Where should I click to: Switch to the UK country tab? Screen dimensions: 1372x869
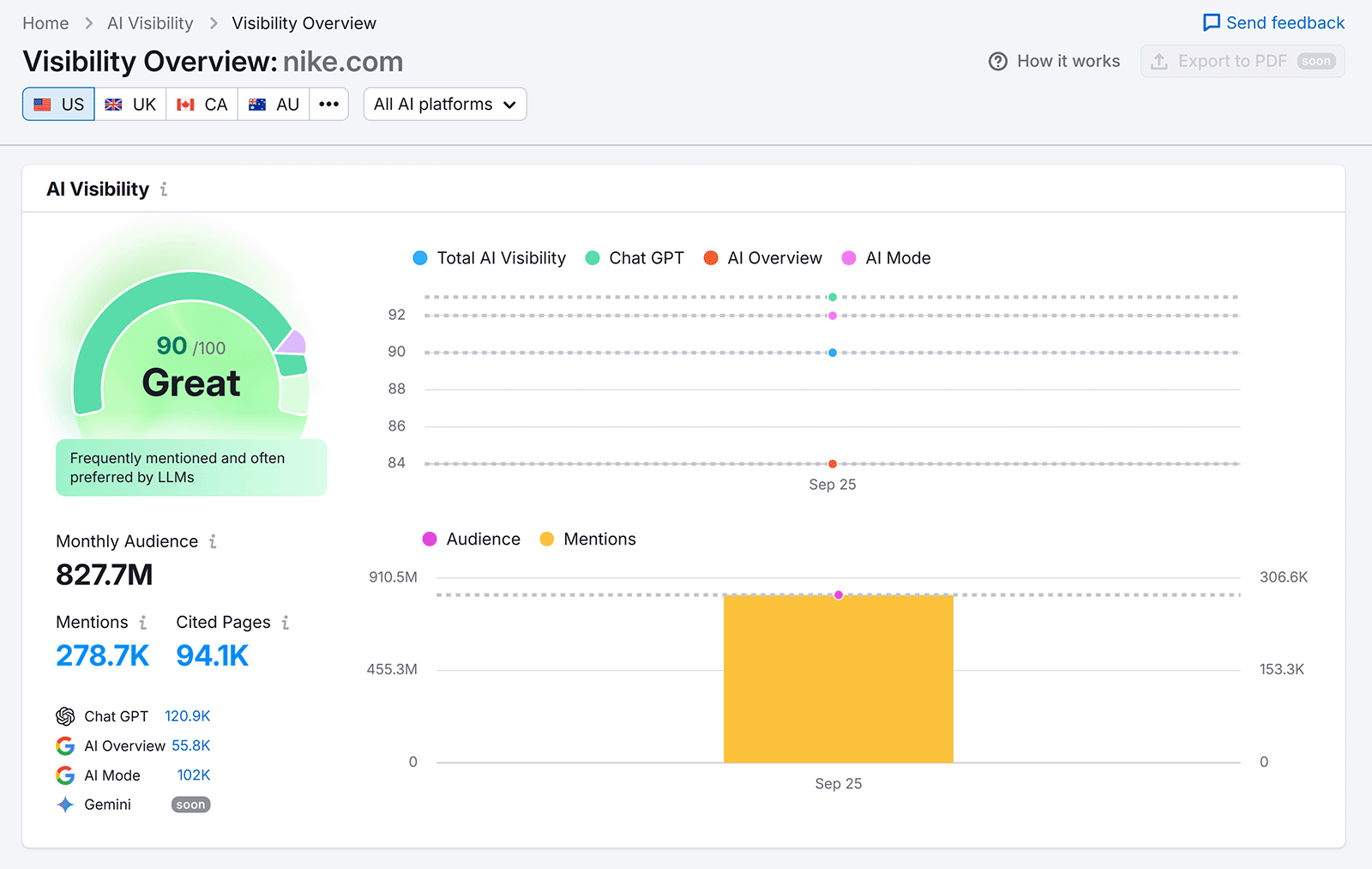pyautogui.click(x=130, y=104)
